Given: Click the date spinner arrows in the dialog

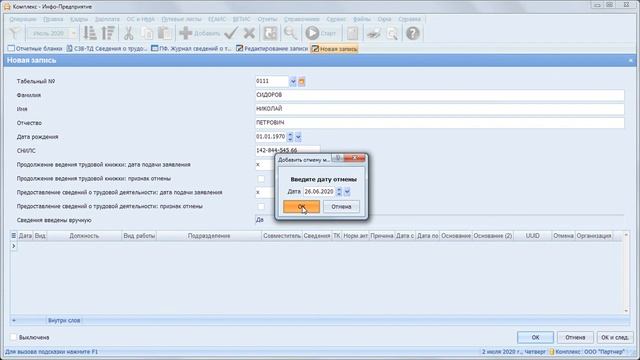Looking at the screenshot, I should coord(339,191).
